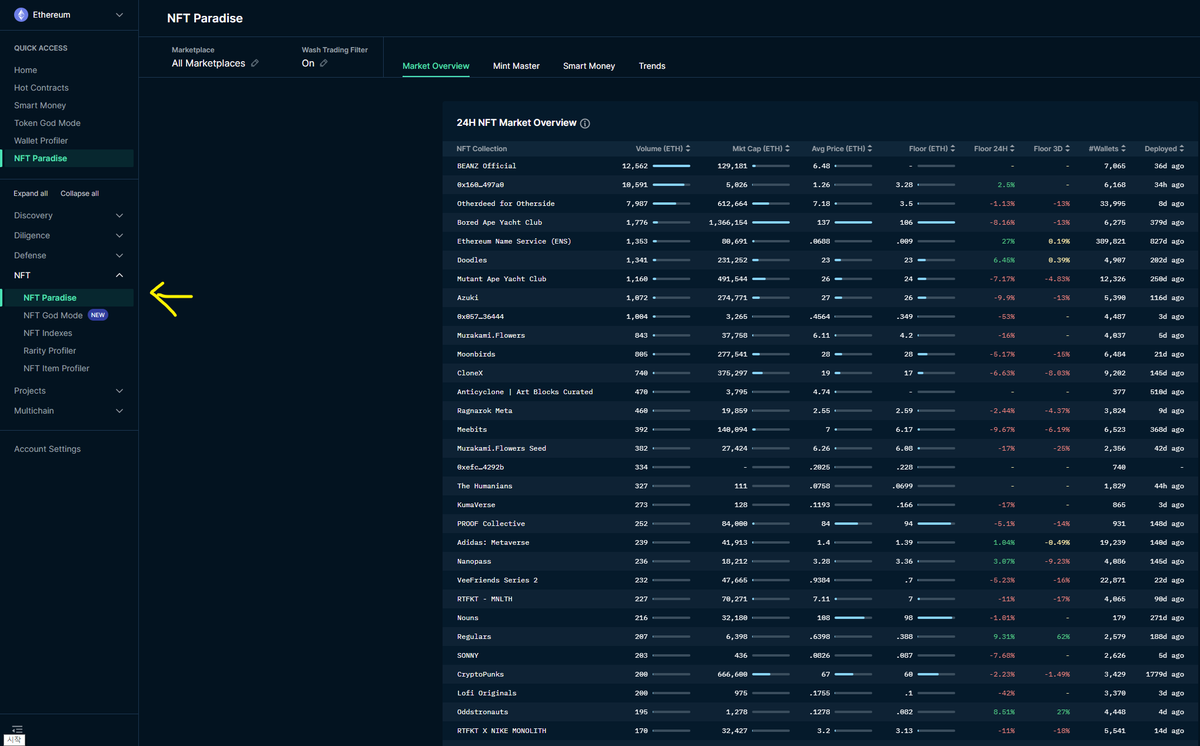Switch to the Trends tab
The width and height of the screenshot is (1200, 746).
[652, 66]
